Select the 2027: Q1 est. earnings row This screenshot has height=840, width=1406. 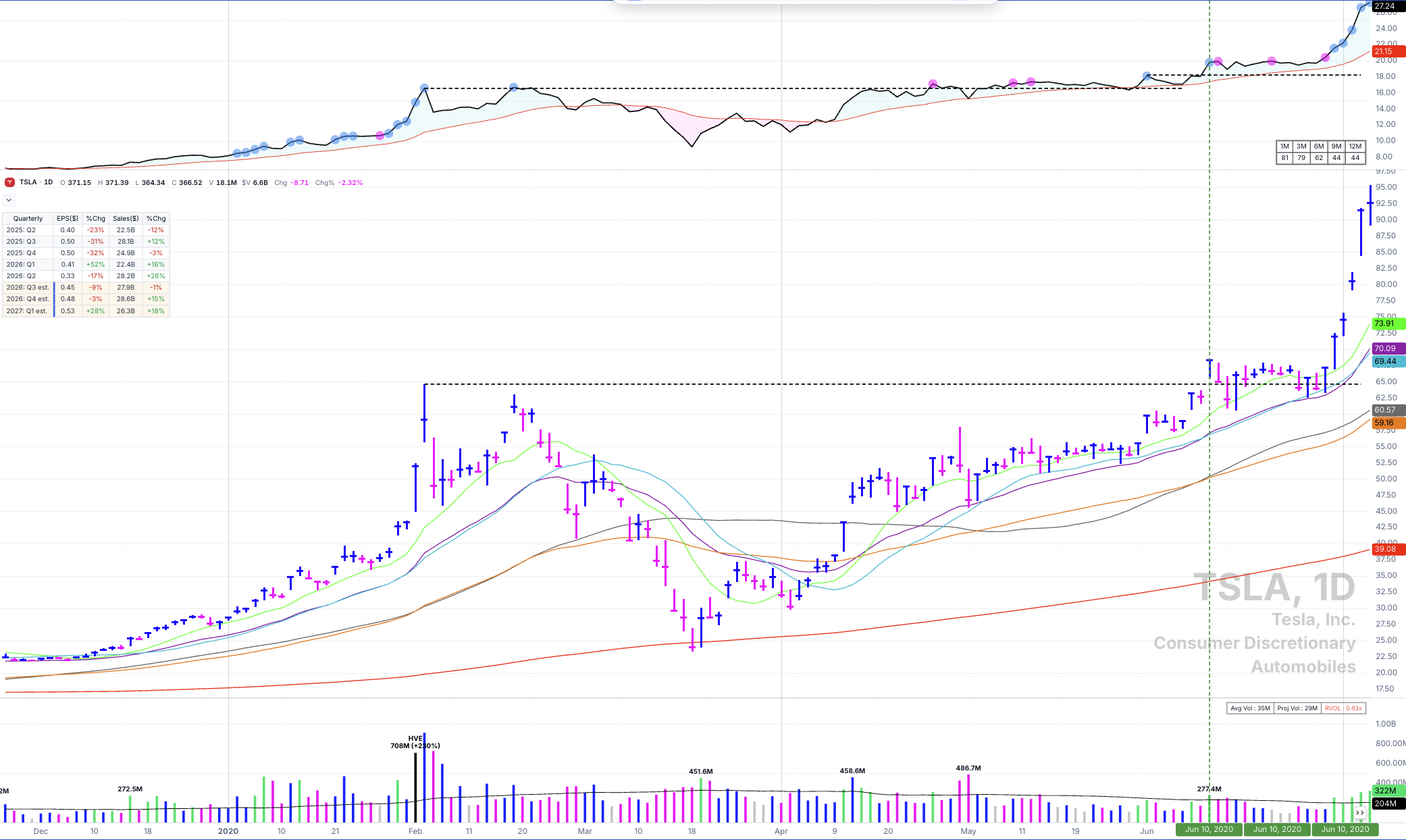coord(86,311)
